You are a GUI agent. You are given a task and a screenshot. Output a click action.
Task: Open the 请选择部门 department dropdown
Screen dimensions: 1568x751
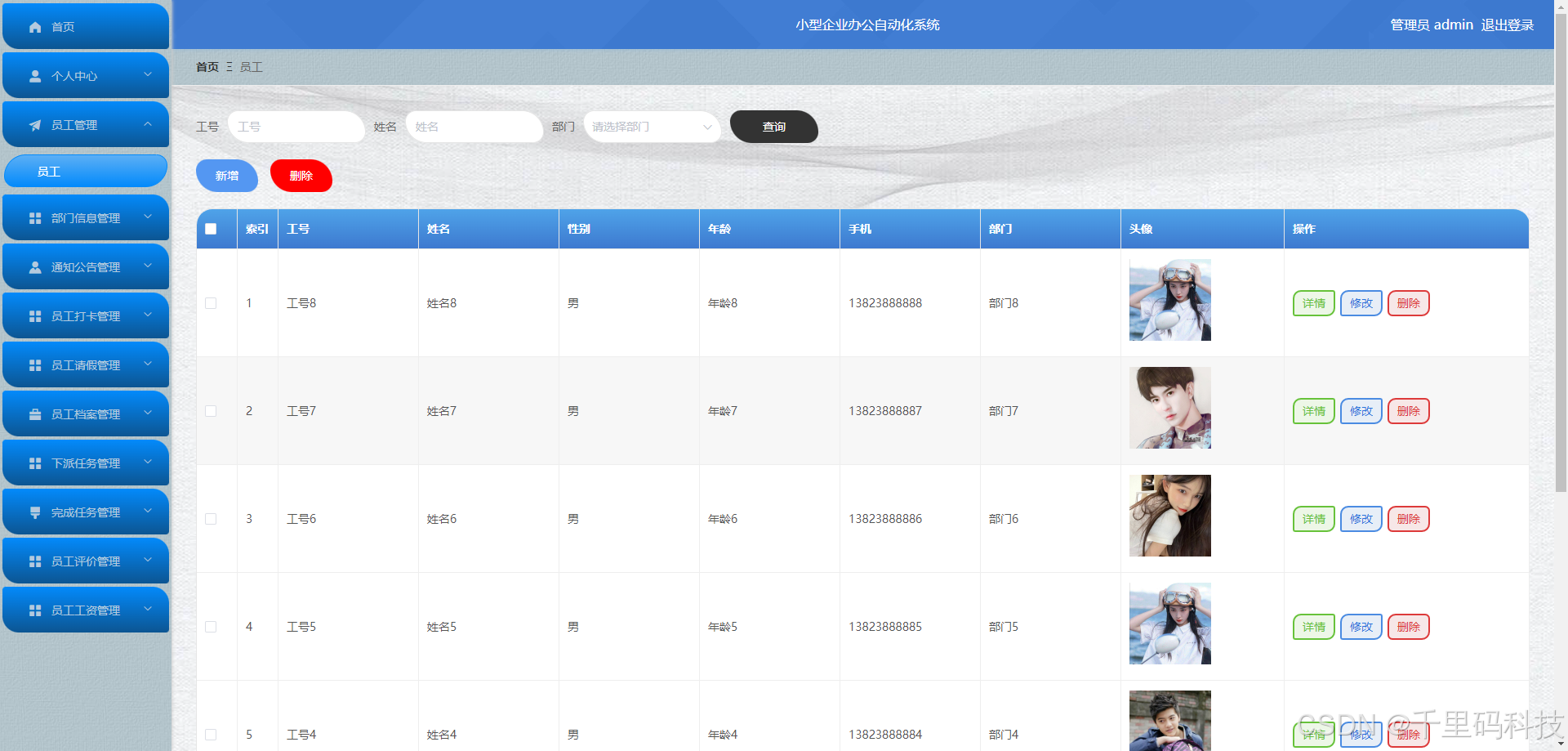tap(653, 127)
